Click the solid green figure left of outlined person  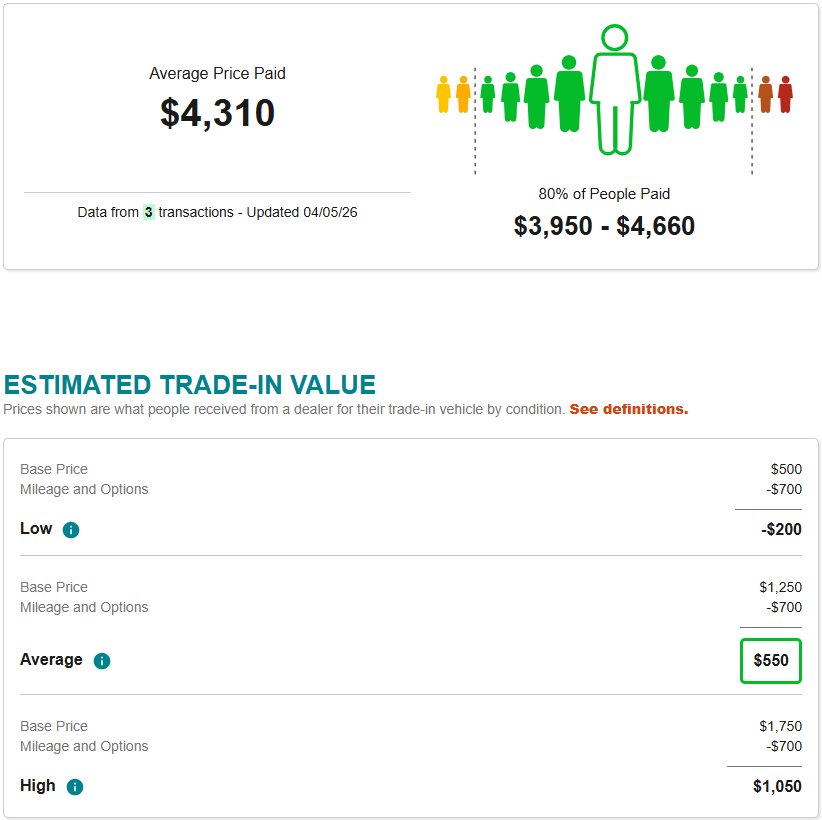(569, 92)
